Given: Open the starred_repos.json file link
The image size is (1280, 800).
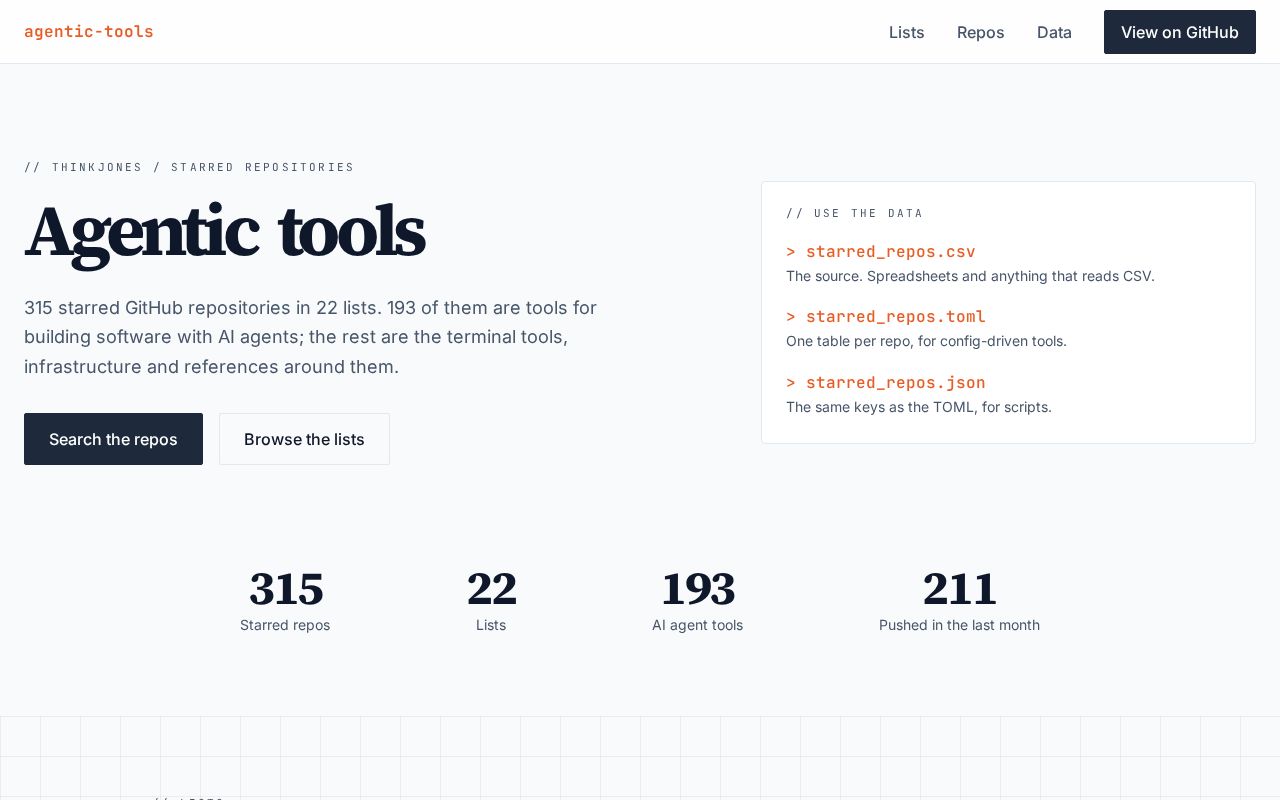Looking at the screenshot, I should click(886, 383).
